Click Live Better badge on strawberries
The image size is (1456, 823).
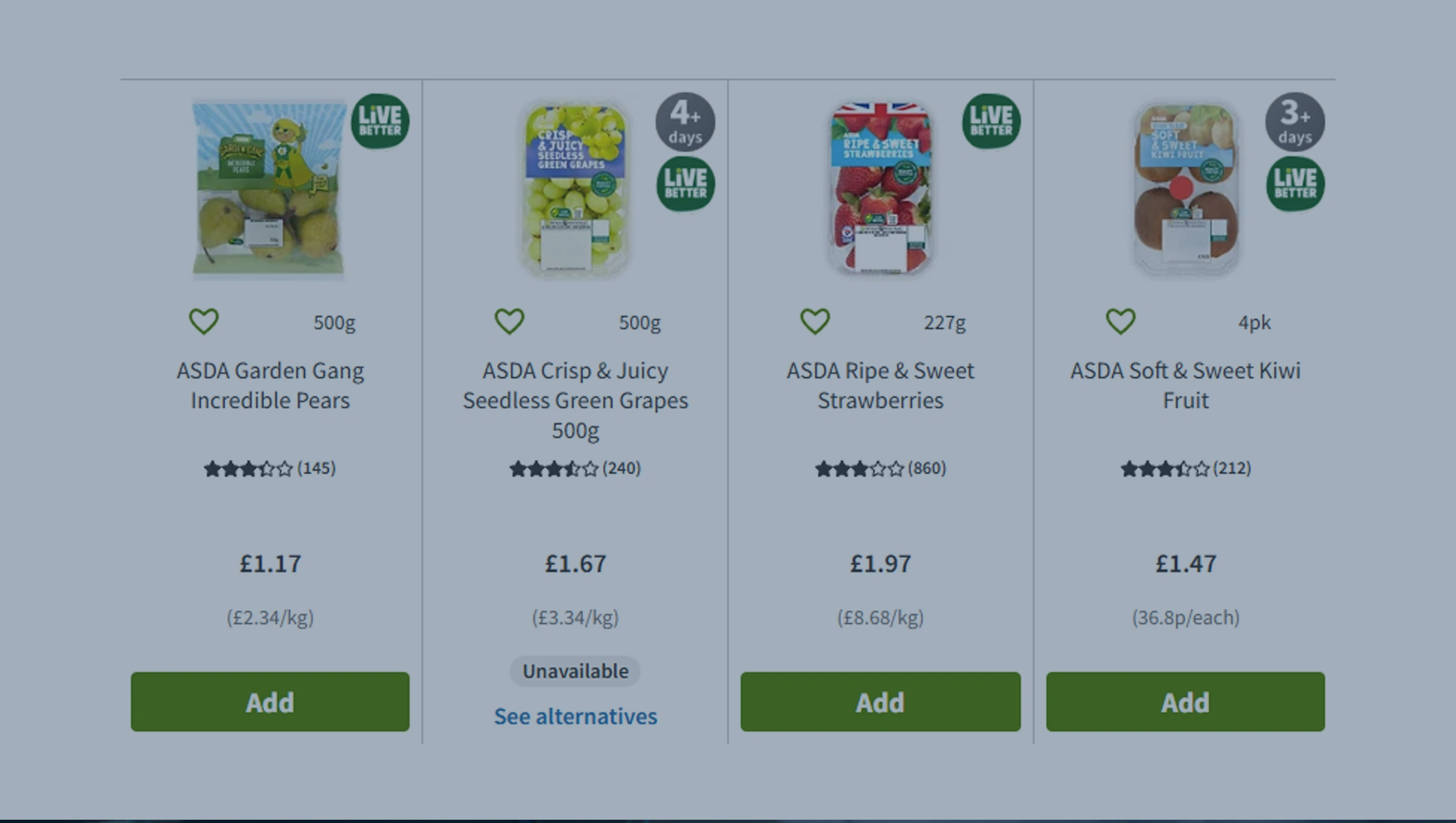tap(991, 121)
